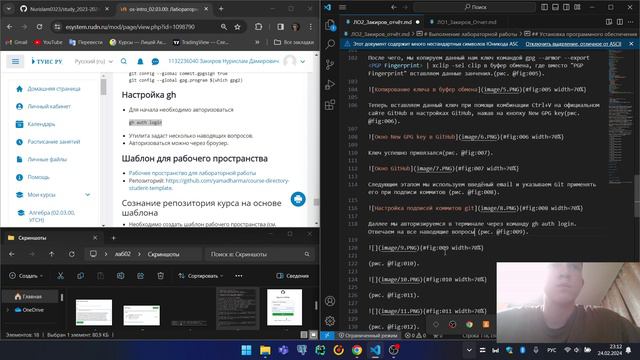The image size is (640, 360).
Task: Cut the selected file in File Explorer
Action: (x=60, y=276)
